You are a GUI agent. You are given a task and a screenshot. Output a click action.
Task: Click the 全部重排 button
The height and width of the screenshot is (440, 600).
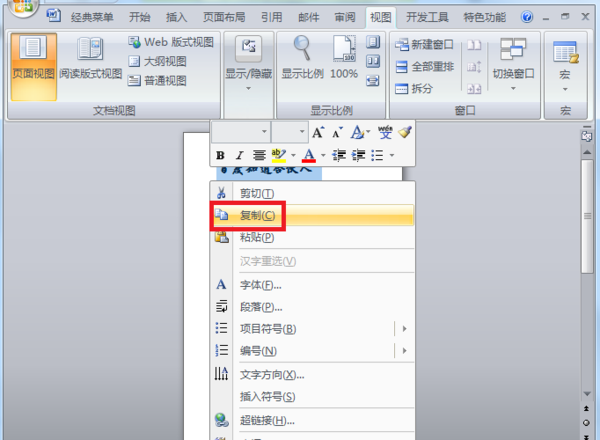[x=424, y=67]
